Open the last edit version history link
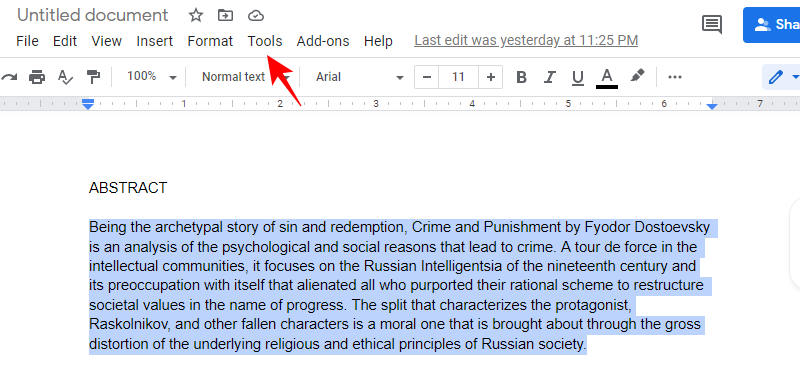 (x=526, y=40)
